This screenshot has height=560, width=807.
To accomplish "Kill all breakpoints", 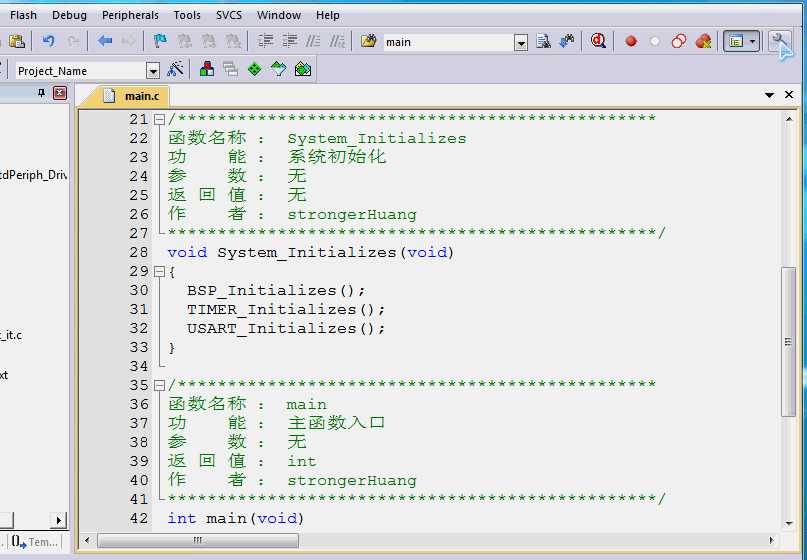I will tap(703, 41).
